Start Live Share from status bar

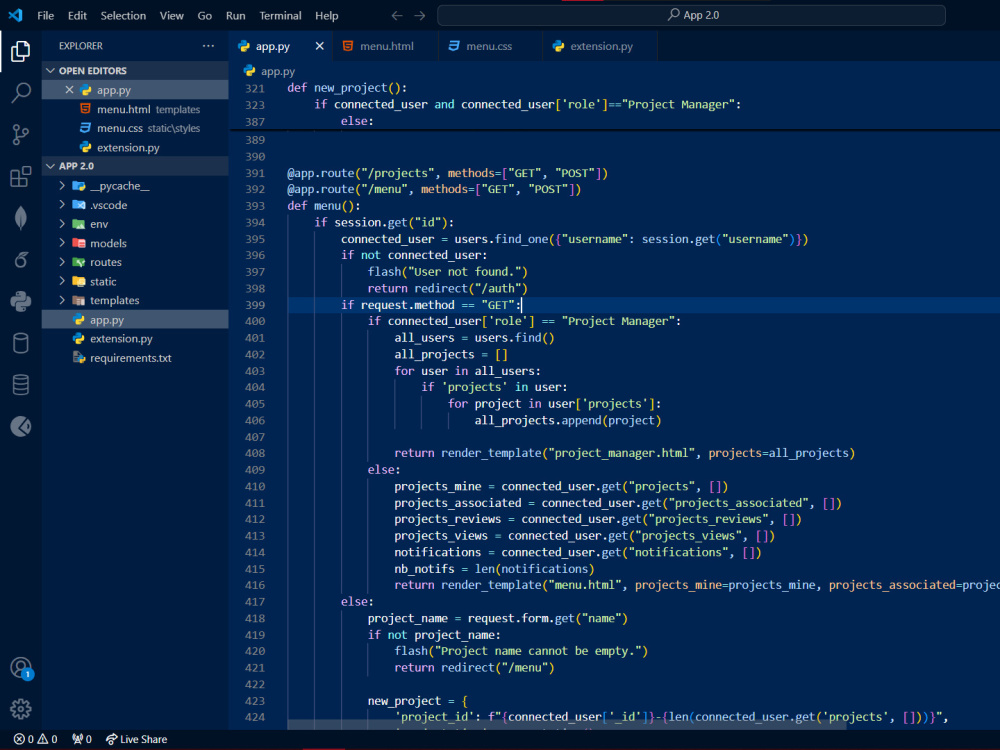click(136, 739)
